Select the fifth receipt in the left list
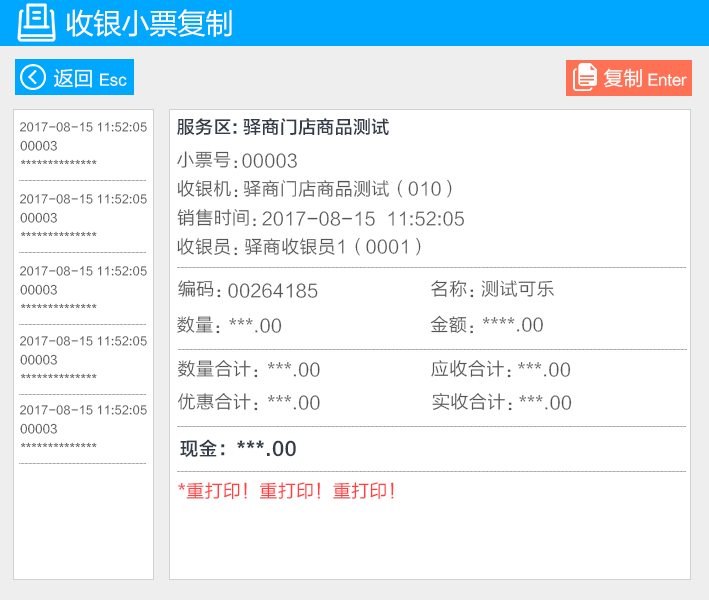This screenshot has width=709, height=600. [x=83, y=428]
